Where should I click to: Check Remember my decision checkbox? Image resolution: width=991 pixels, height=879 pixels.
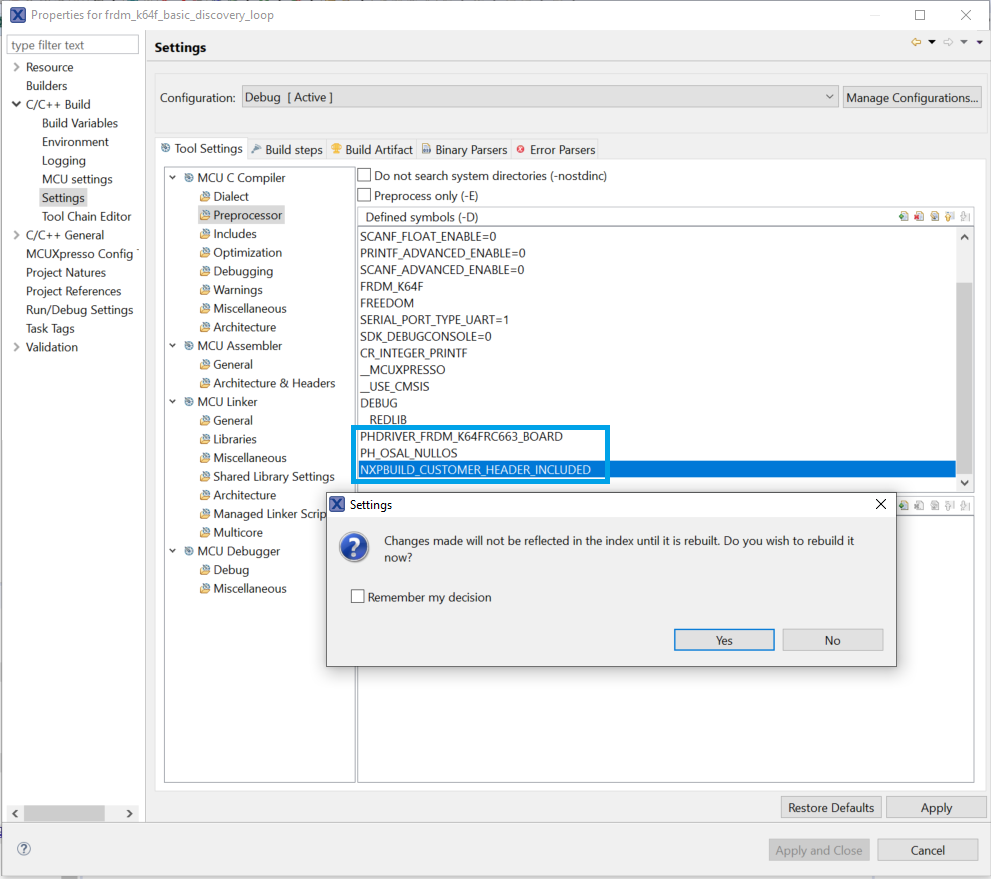coord(358,597)
